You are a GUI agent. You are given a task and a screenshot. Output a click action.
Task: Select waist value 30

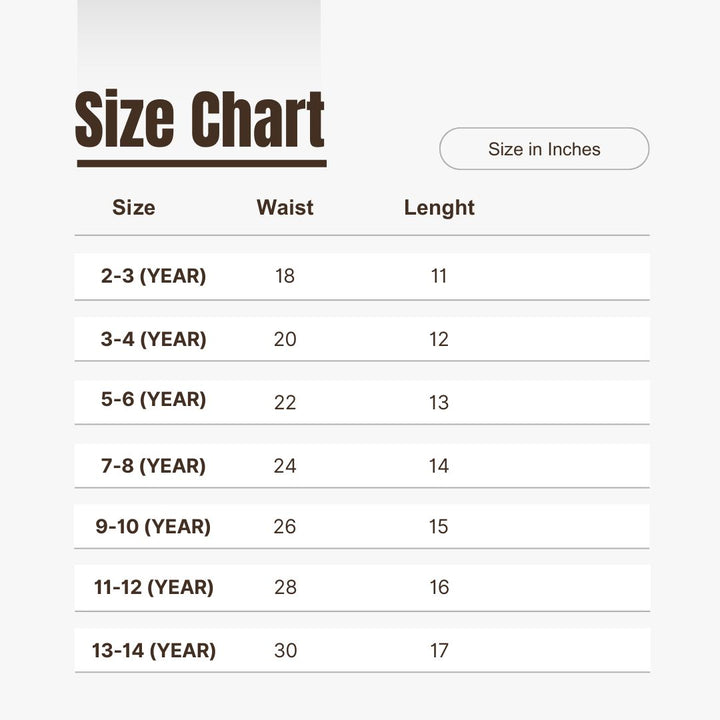(285, 651)
